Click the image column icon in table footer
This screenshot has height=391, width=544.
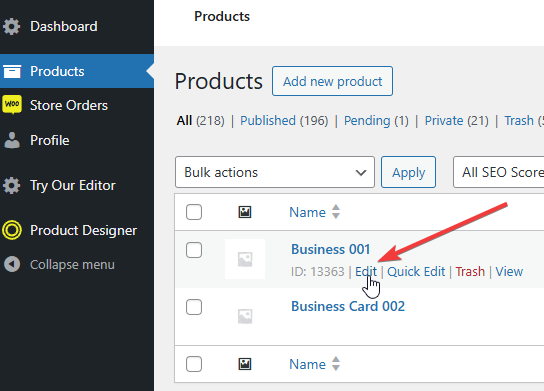click(245, 364)
